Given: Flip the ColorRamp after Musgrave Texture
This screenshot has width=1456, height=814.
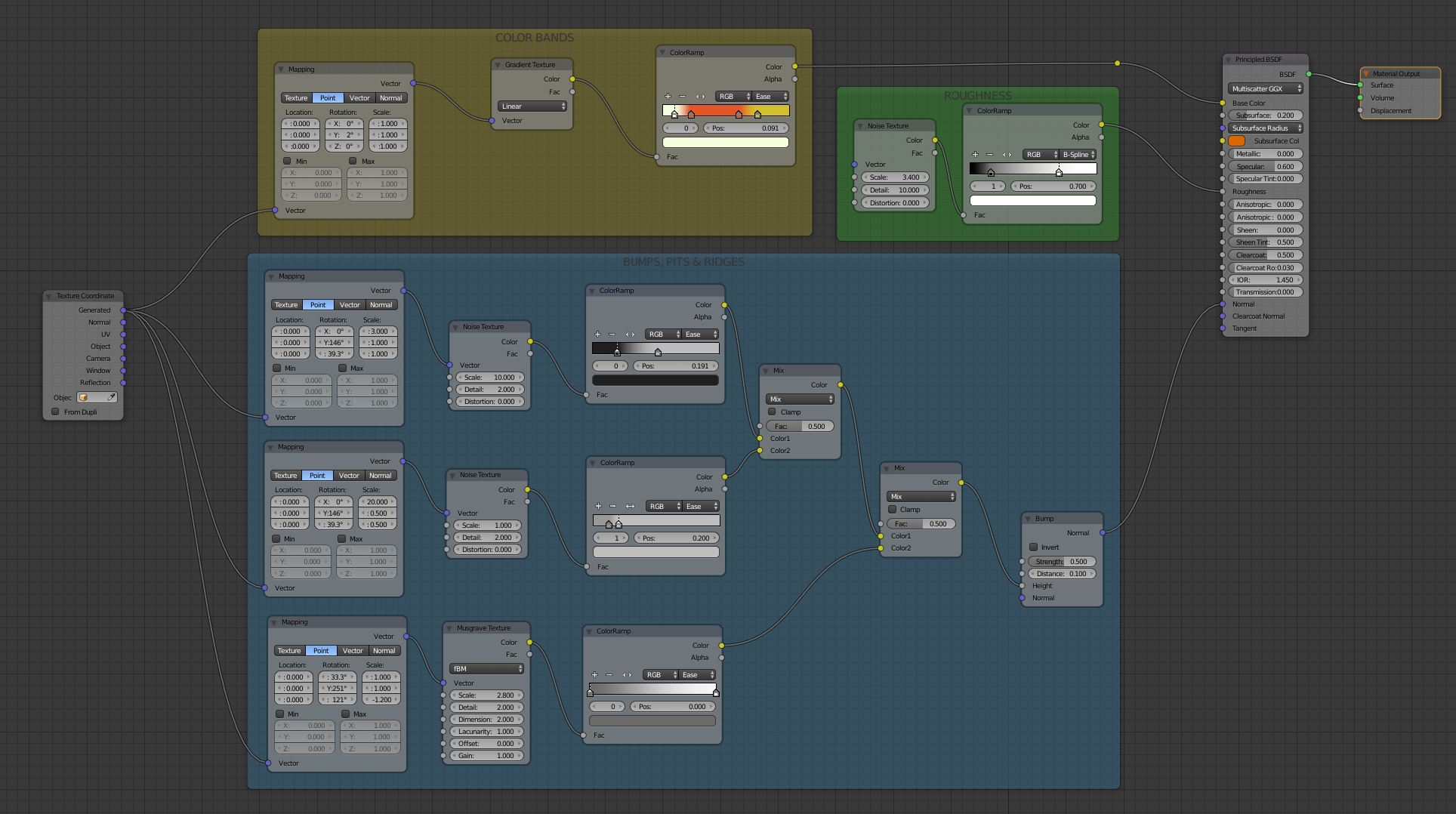Looking at the screenshot, I should pyautogui.click(x=627, y=675).
